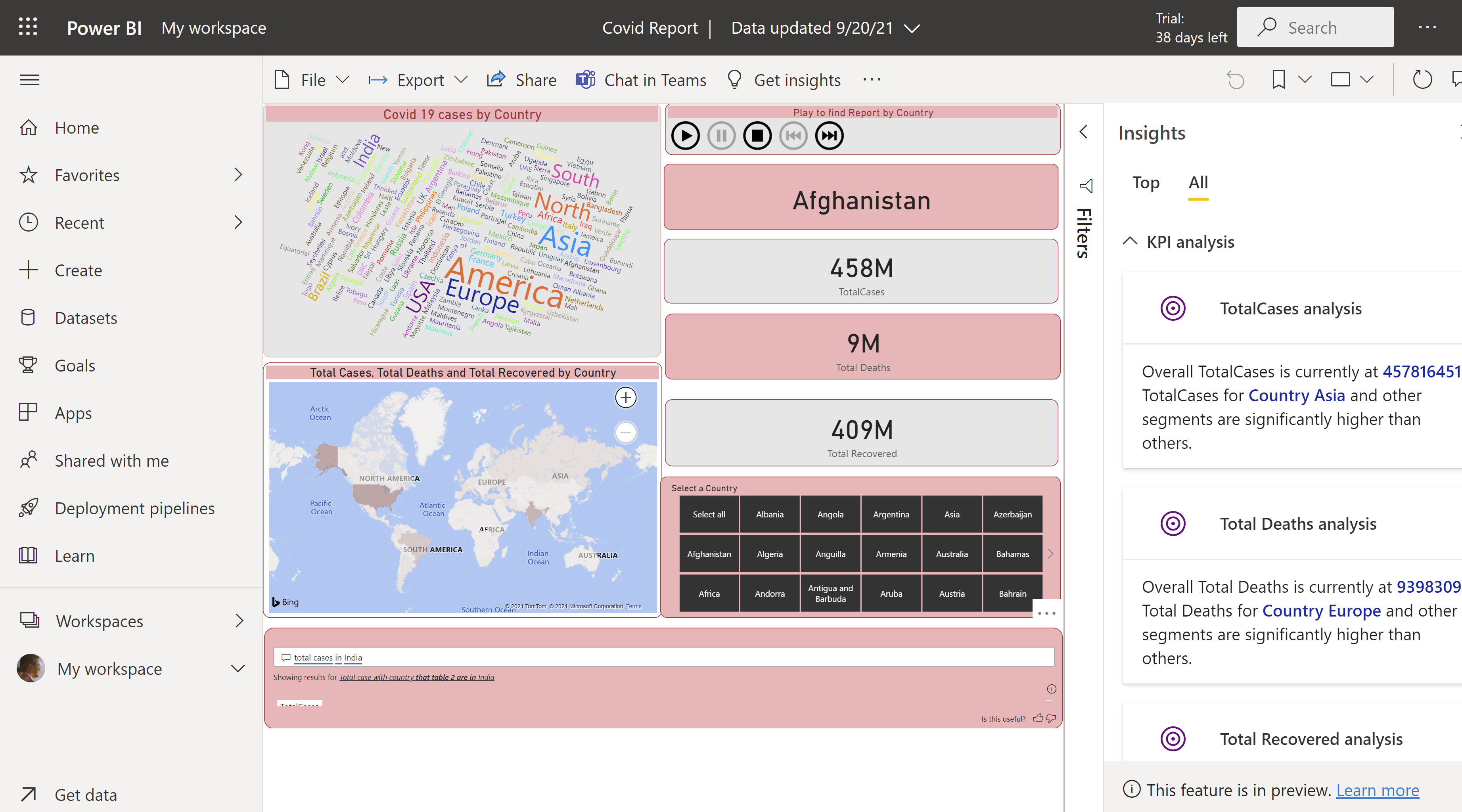Switch to the Top insights tab
Viewport: 1462px width, 812px height.
(x=1145, y=183)
